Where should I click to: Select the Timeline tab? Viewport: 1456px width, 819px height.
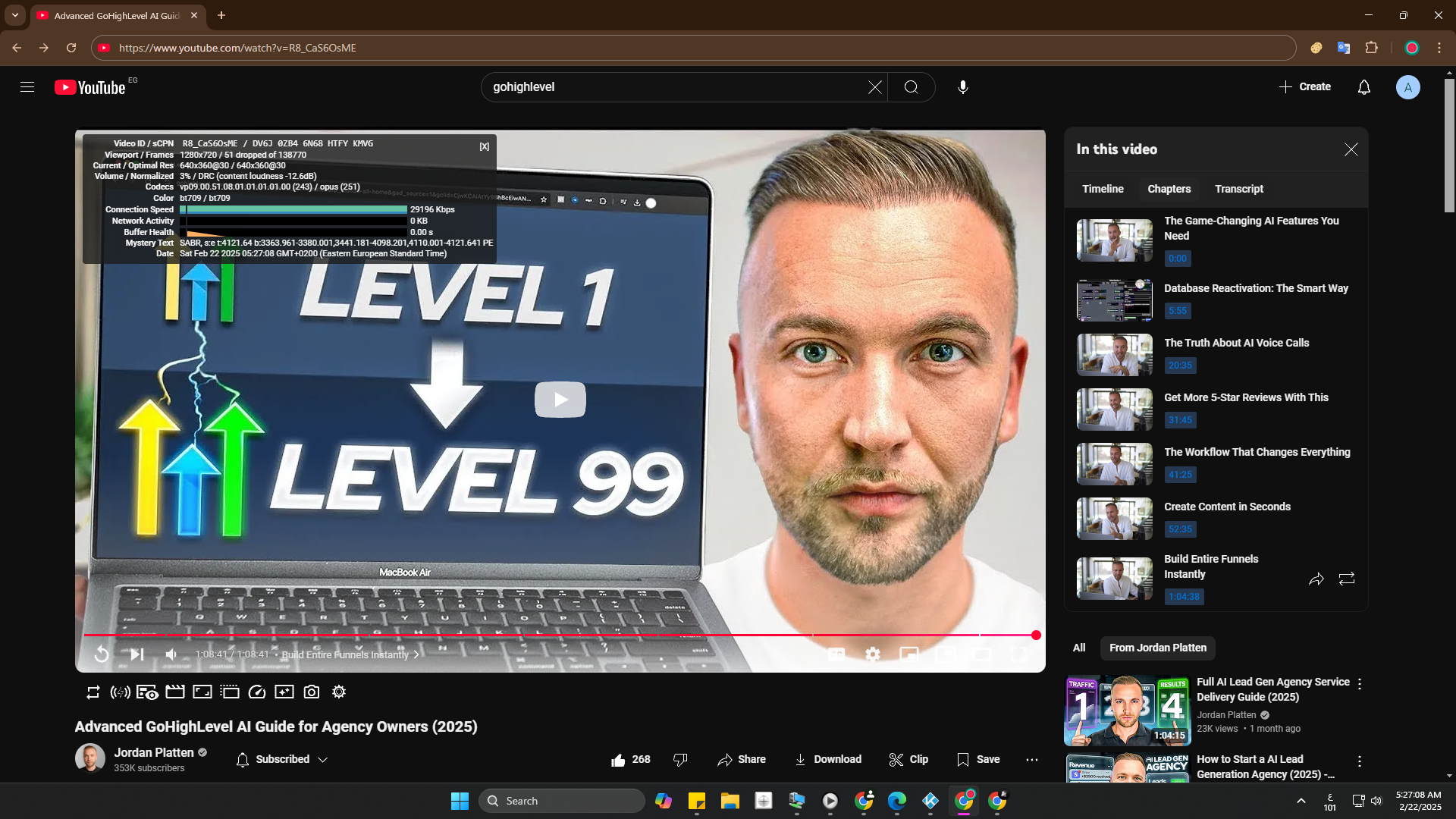pos(1103,189)
